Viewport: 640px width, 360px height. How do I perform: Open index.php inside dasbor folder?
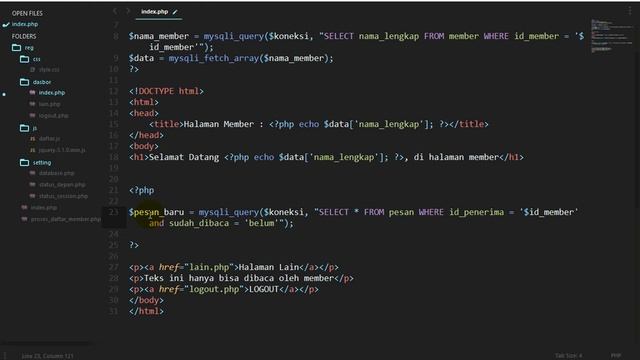coord(52,93)
